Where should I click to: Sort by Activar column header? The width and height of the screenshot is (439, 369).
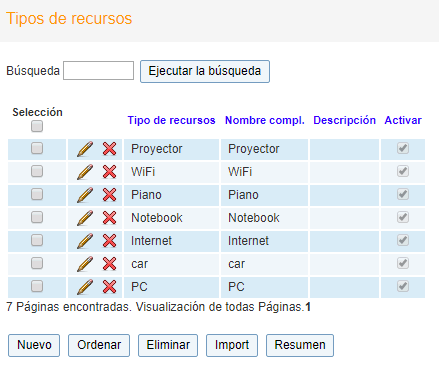tap(403, 120)
